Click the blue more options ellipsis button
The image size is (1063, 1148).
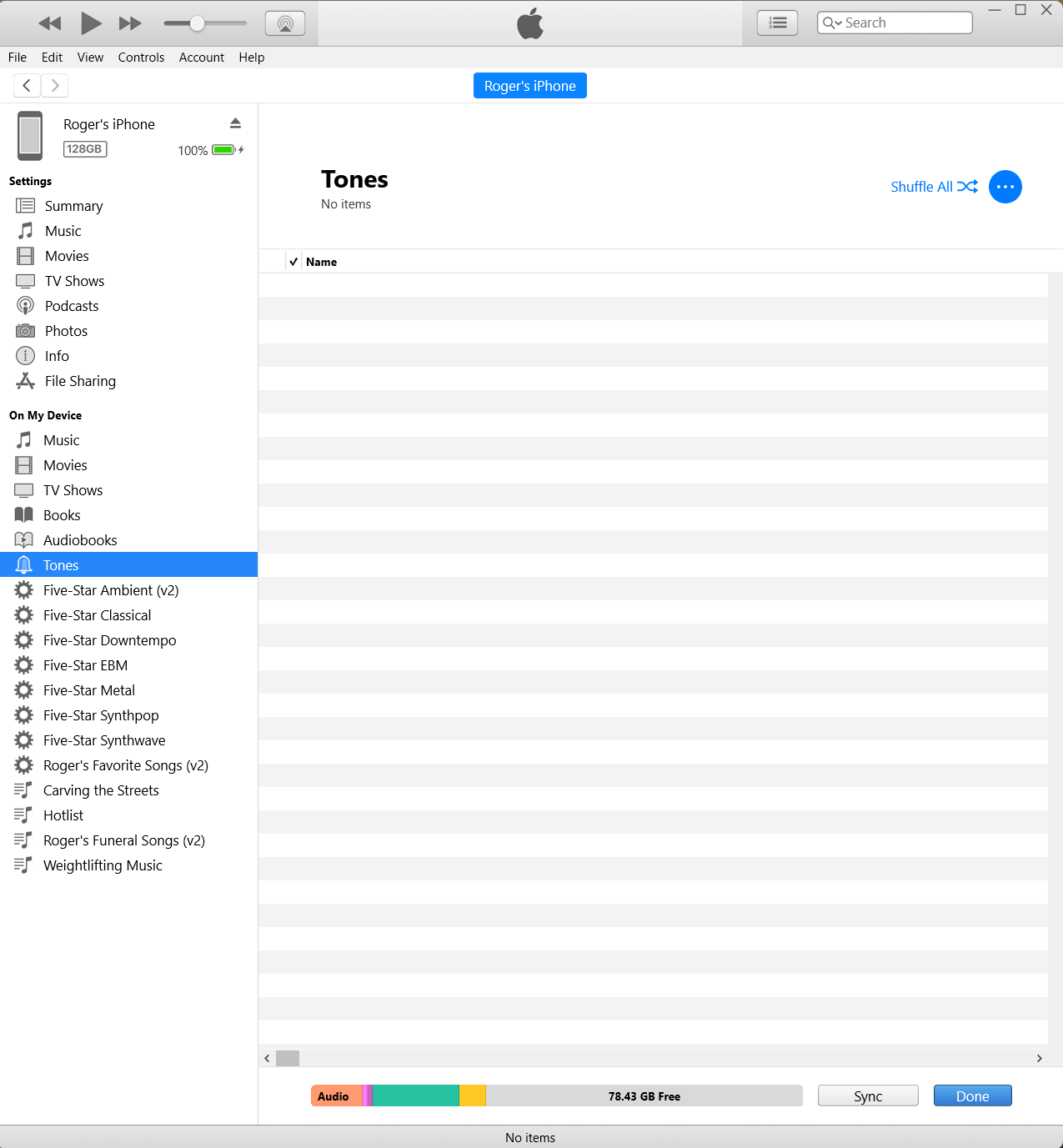point(1005,187)
